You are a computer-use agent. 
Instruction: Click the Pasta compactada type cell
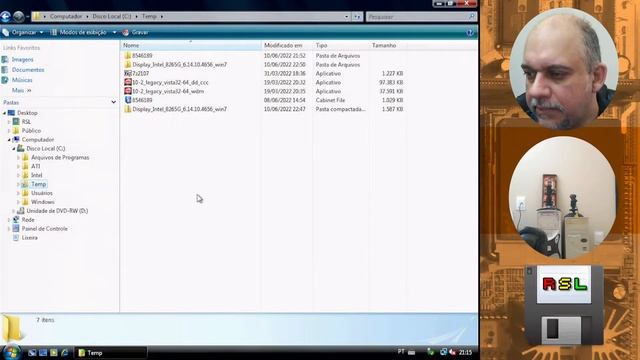pos(340,109)
